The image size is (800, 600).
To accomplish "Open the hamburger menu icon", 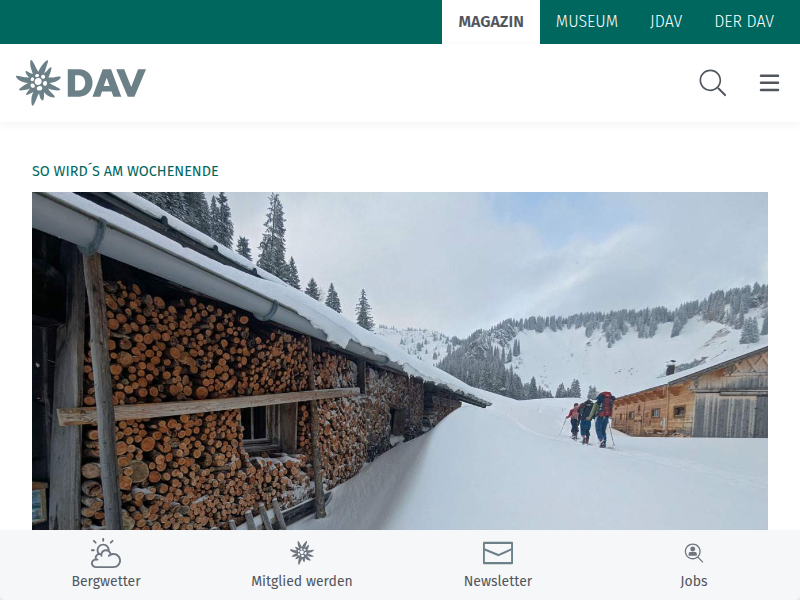I will 769,83.
